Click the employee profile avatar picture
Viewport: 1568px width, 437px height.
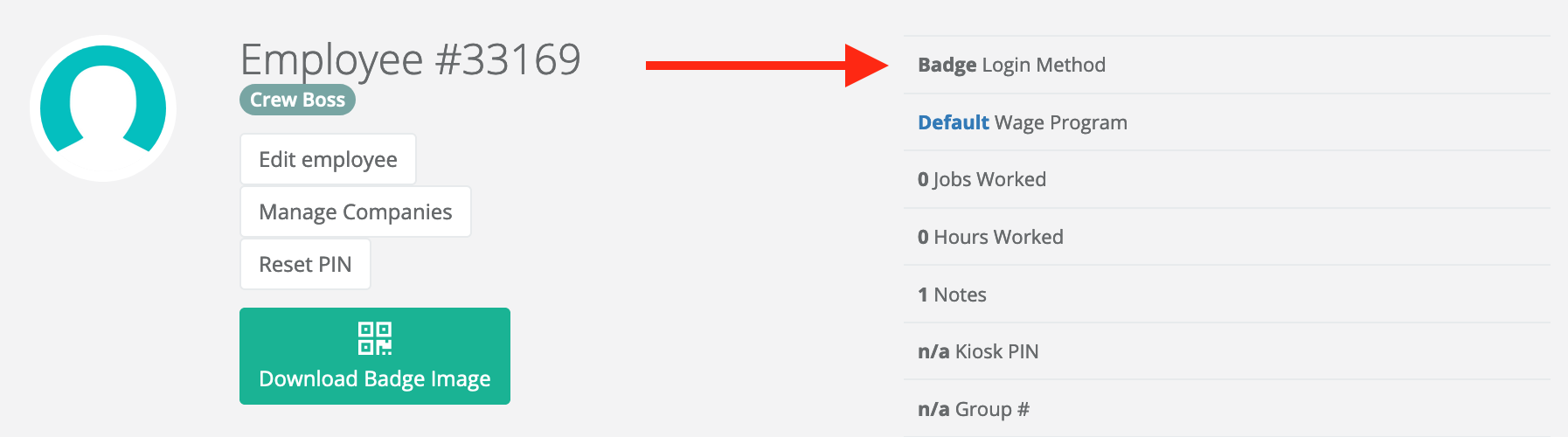pos(103,108)
